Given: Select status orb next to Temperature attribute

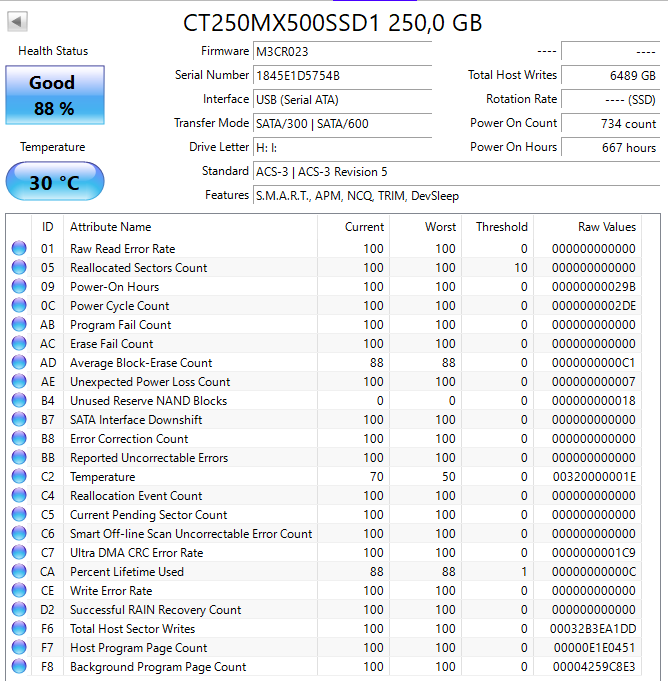Looking at the screenshot, I should click(x=19, y=477).
